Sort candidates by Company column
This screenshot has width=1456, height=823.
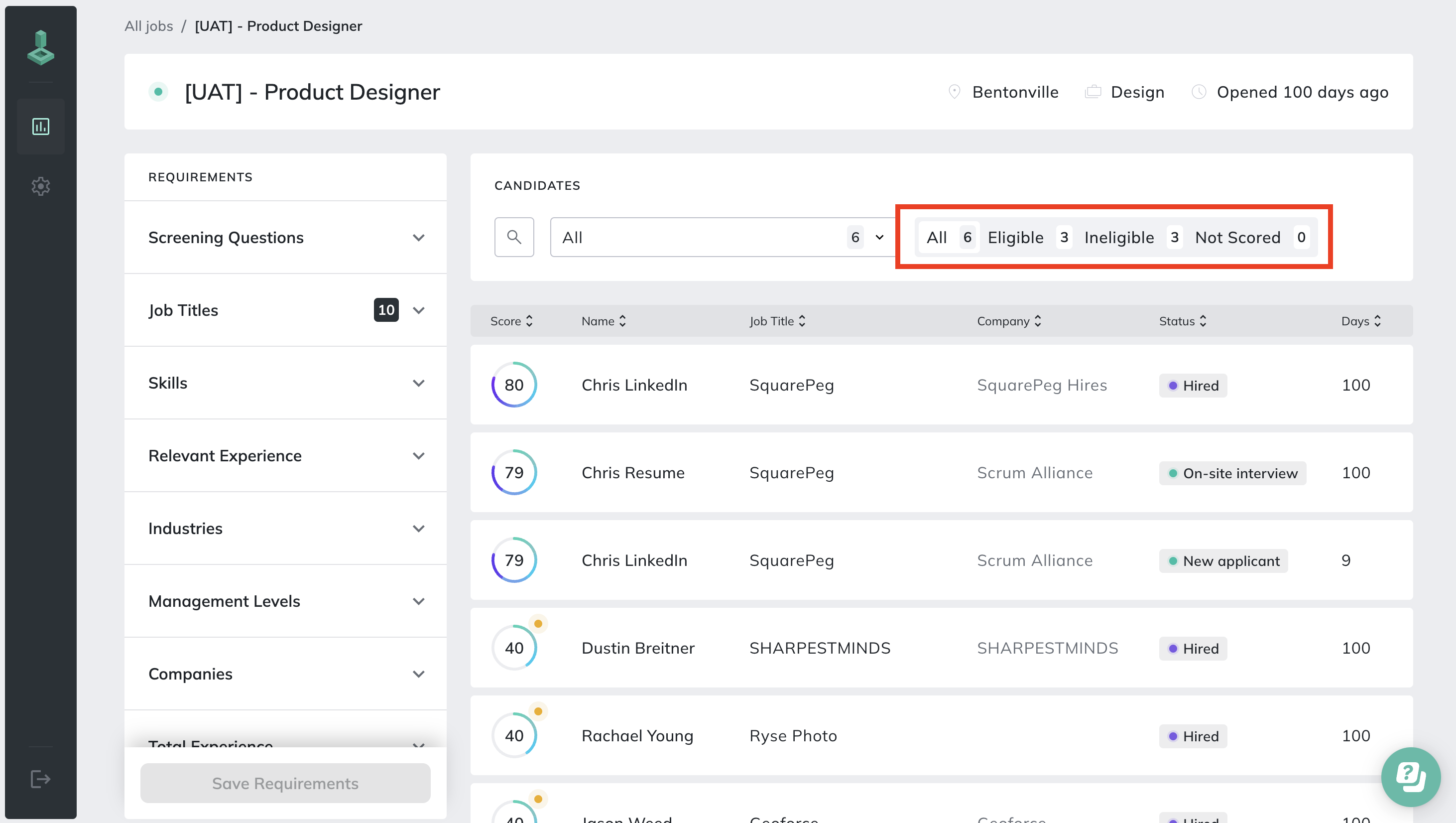(1009, 321)
